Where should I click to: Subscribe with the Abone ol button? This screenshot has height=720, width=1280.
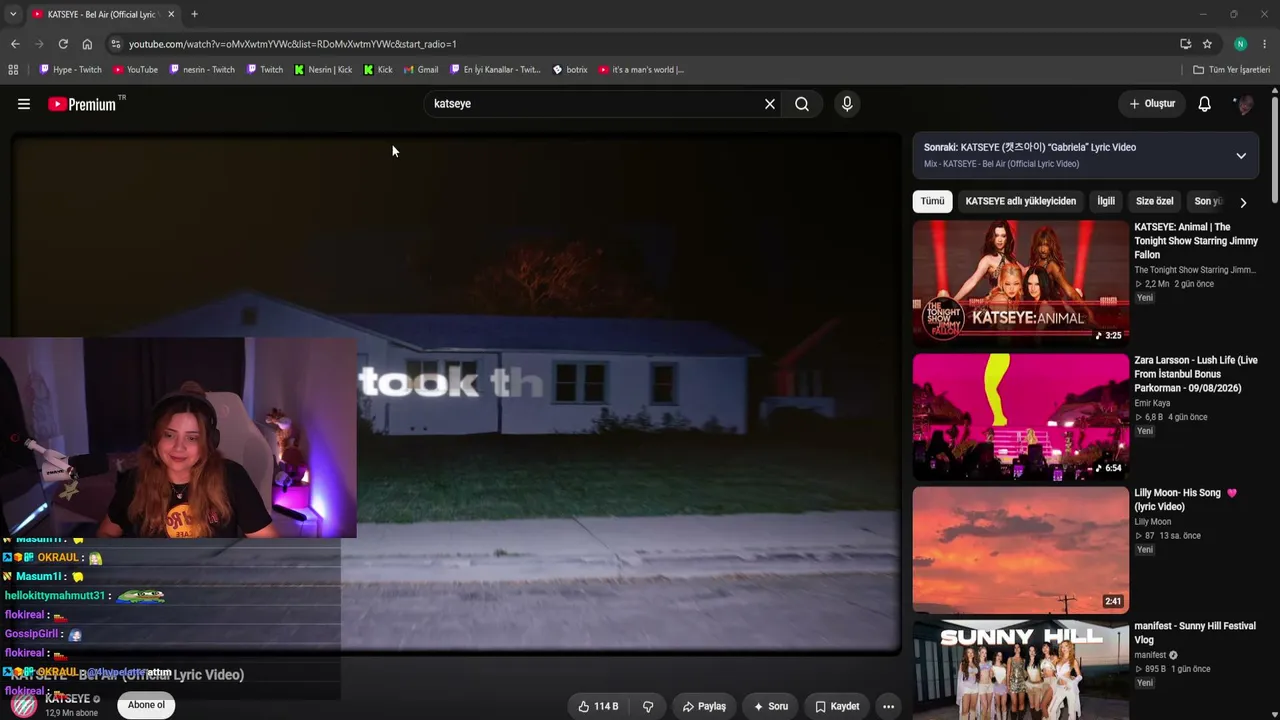pyautogui.click(x=146, y=705)
